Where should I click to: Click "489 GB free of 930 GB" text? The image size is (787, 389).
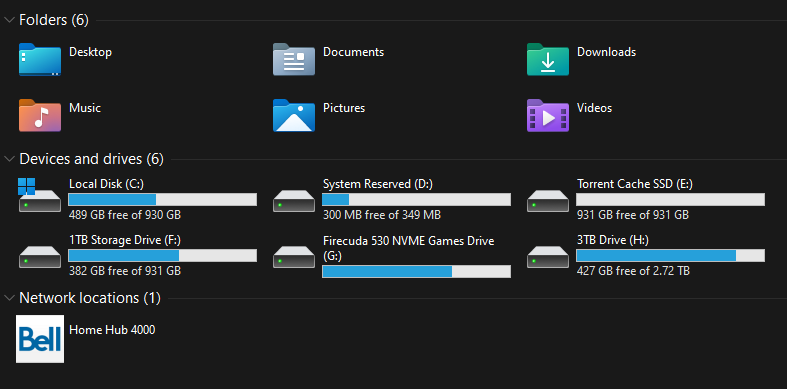[x=124, y=215]
